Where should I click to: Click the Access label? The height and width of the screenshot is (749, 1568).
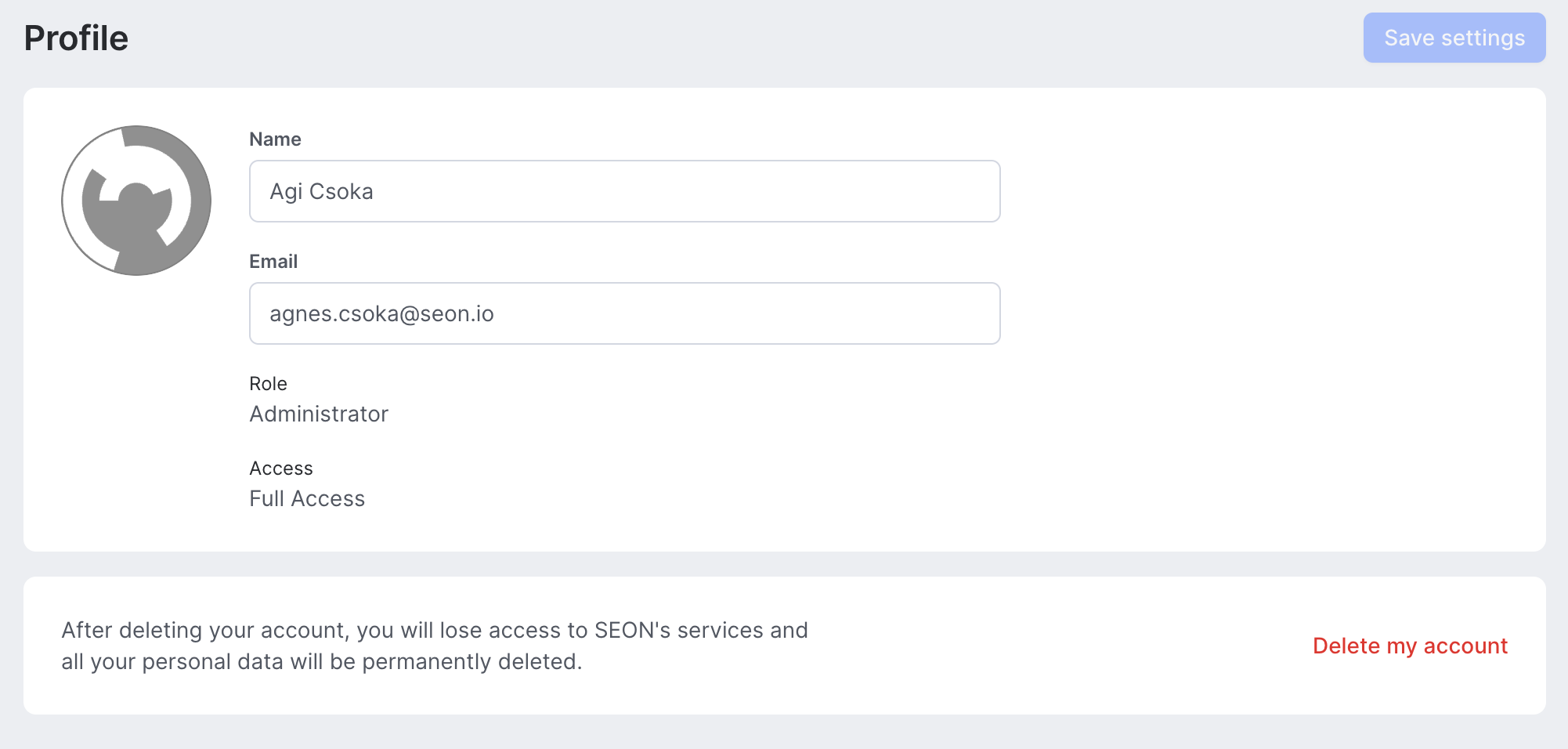[x=281, y=469]
